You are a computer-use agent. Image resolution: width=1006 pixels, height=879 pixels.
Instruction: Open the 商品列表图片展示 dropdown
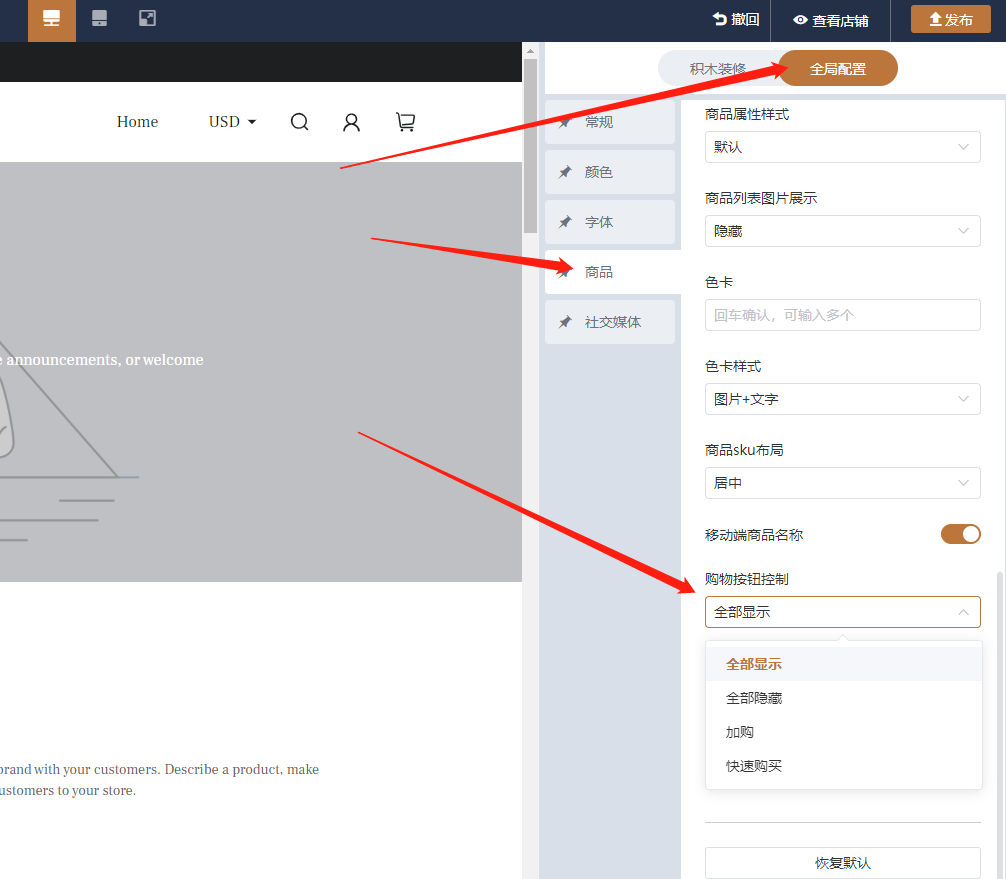point(842,231)
